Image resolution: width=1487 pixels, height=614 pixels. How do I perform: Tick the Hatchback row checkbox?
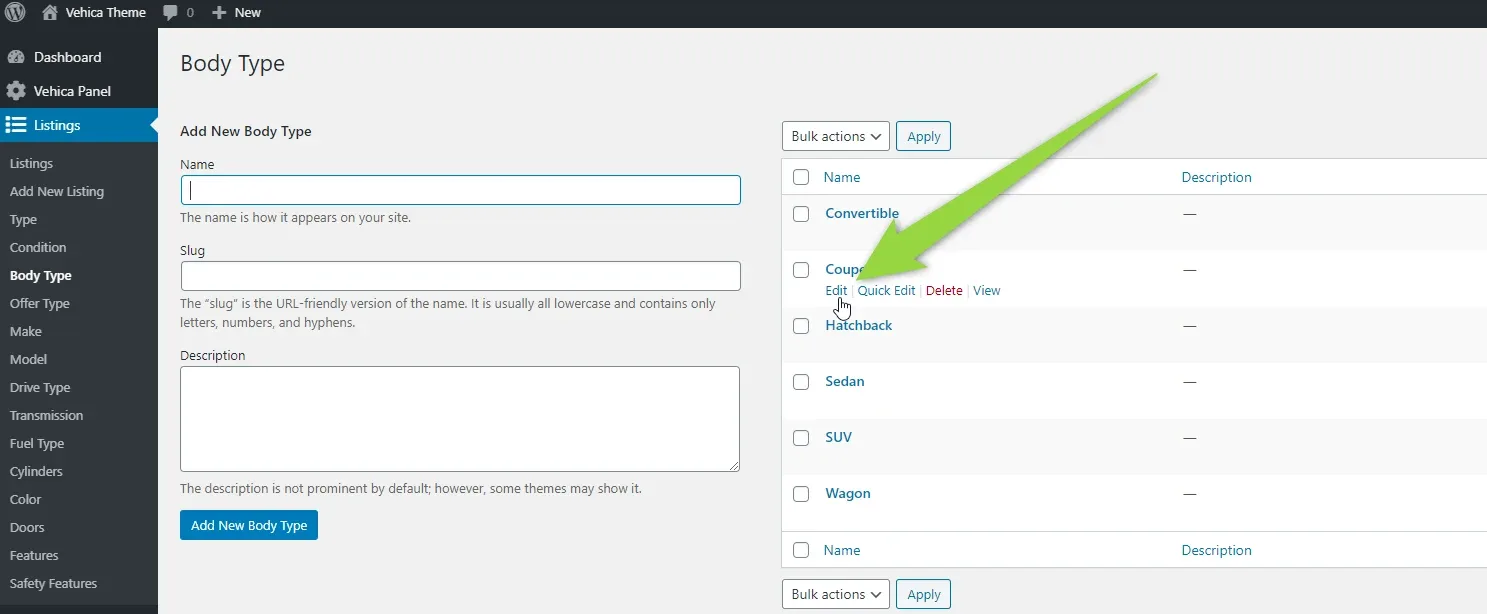tap(801, 325)
